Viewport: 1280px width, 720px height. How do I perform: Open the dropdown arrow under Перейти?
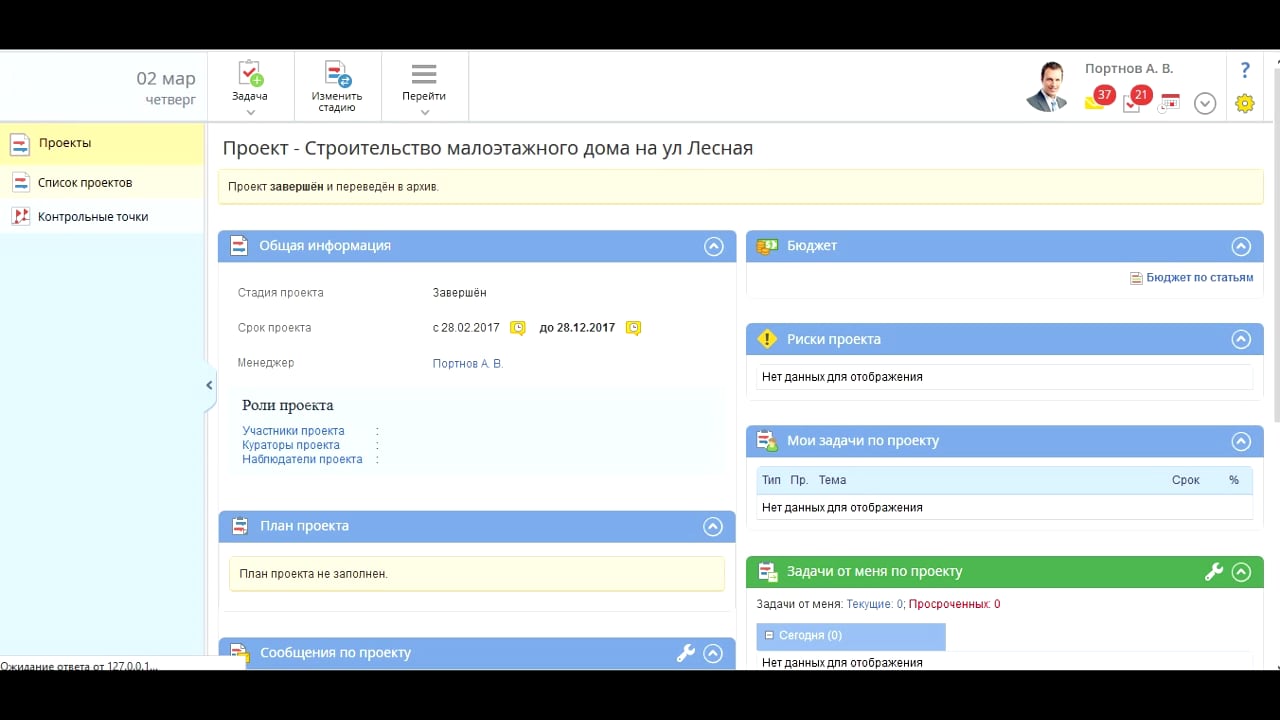point(424,112)
